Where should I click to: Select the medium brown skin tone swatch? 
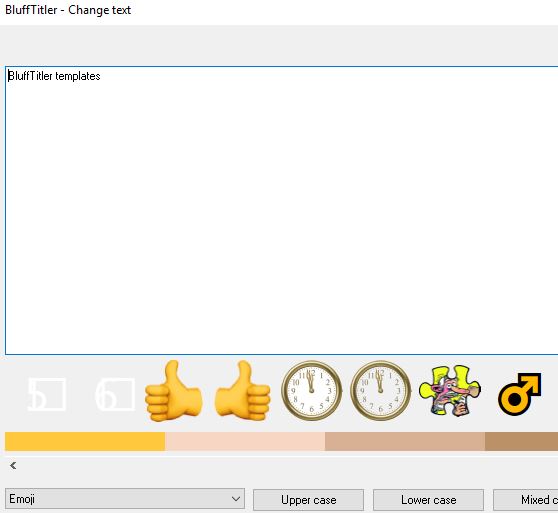pyautogui.click(x=521, y=441)
